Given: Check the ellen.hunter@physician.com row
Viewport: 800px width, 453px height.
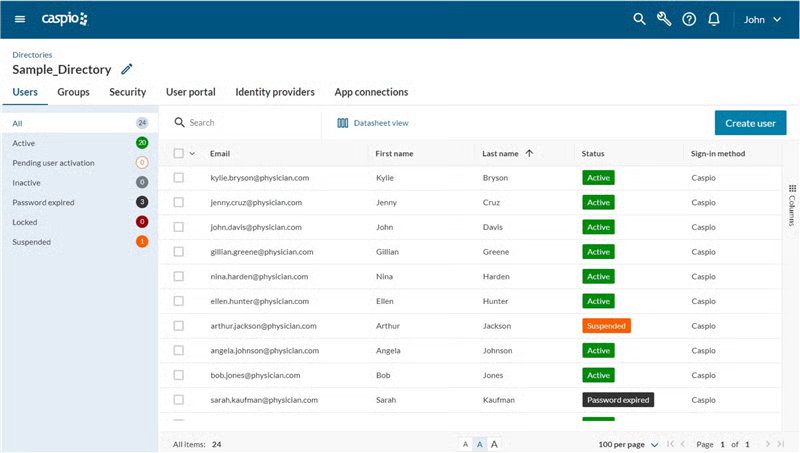Looking at the screenshot, I should [x=178, y=301].
